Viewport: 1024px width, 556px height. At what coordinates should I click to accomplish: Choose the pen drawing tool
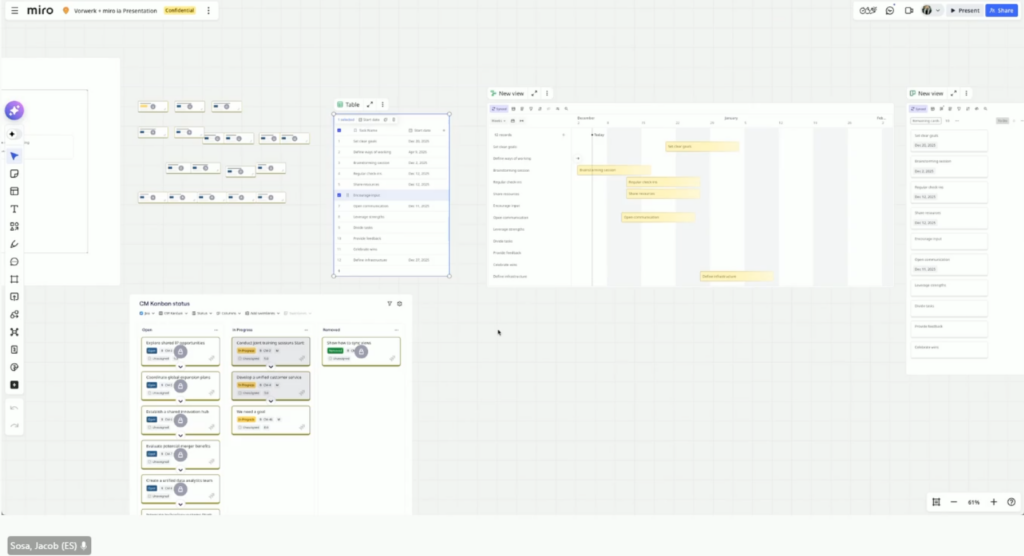[14, 244]
